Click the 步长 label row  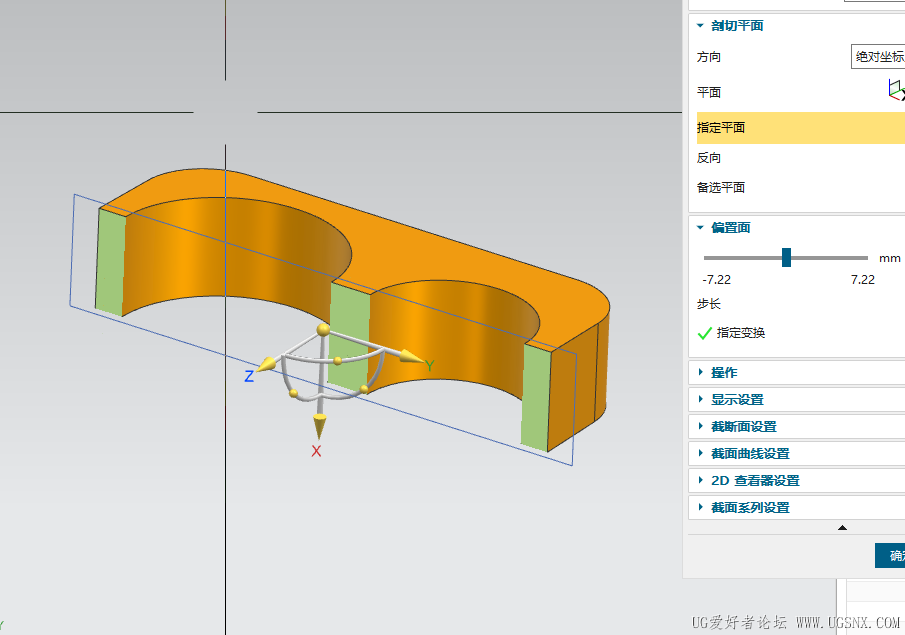pos(709,304)
